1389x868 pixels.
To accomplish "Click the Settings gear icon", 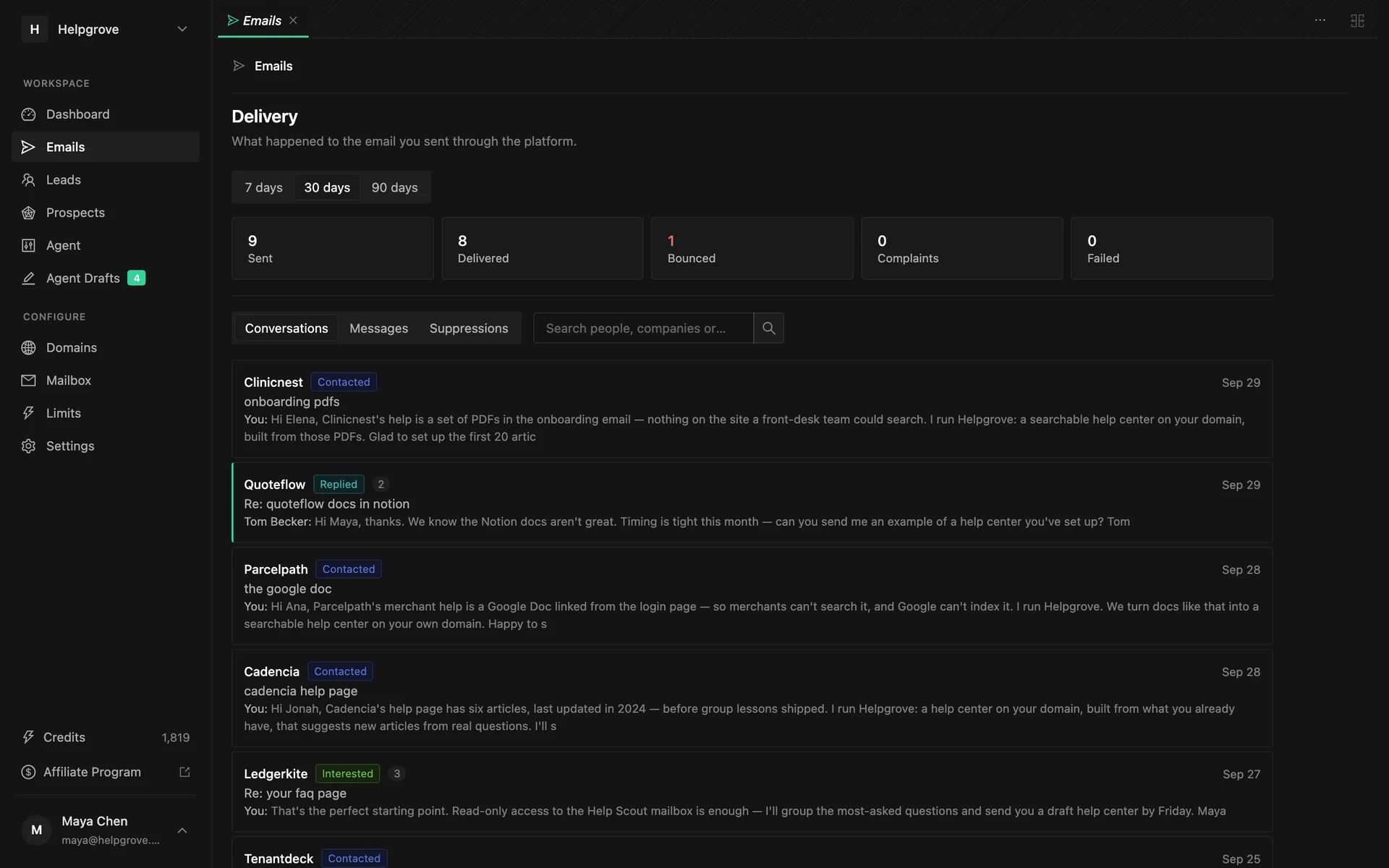I will click(28, 446).
